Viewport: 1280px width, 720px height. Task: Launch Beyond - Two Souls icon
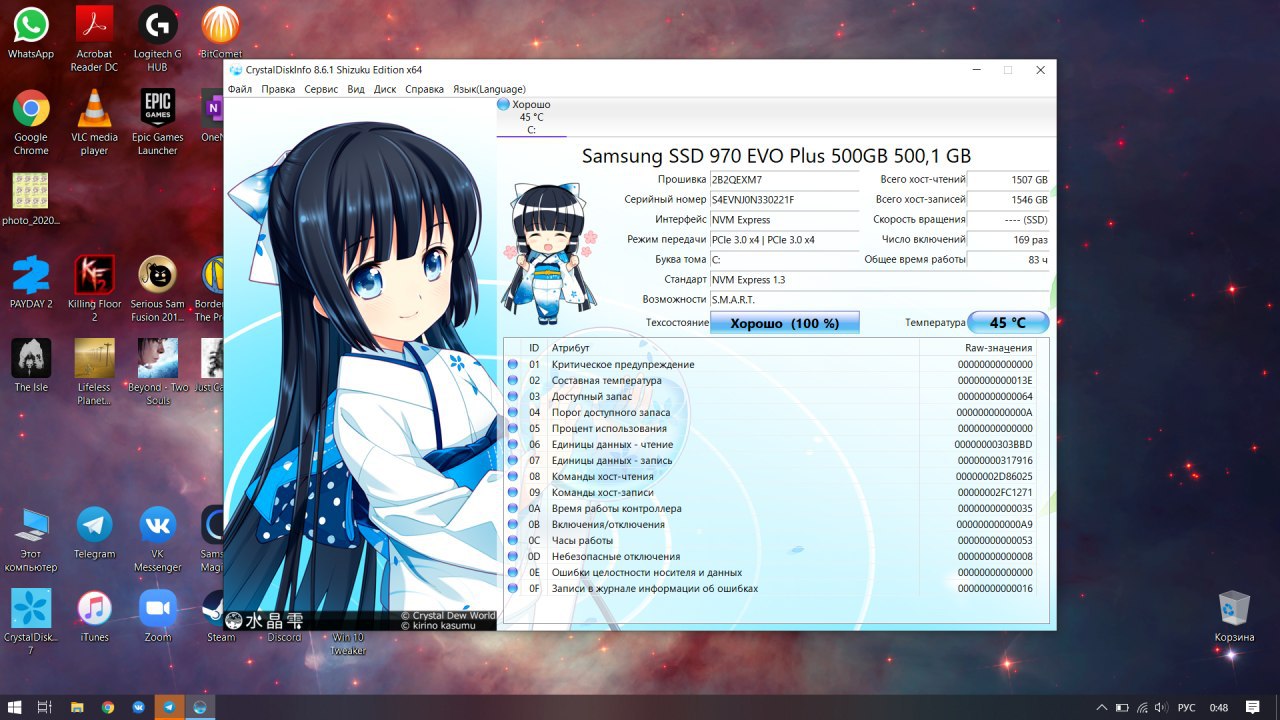click(157, 372)
